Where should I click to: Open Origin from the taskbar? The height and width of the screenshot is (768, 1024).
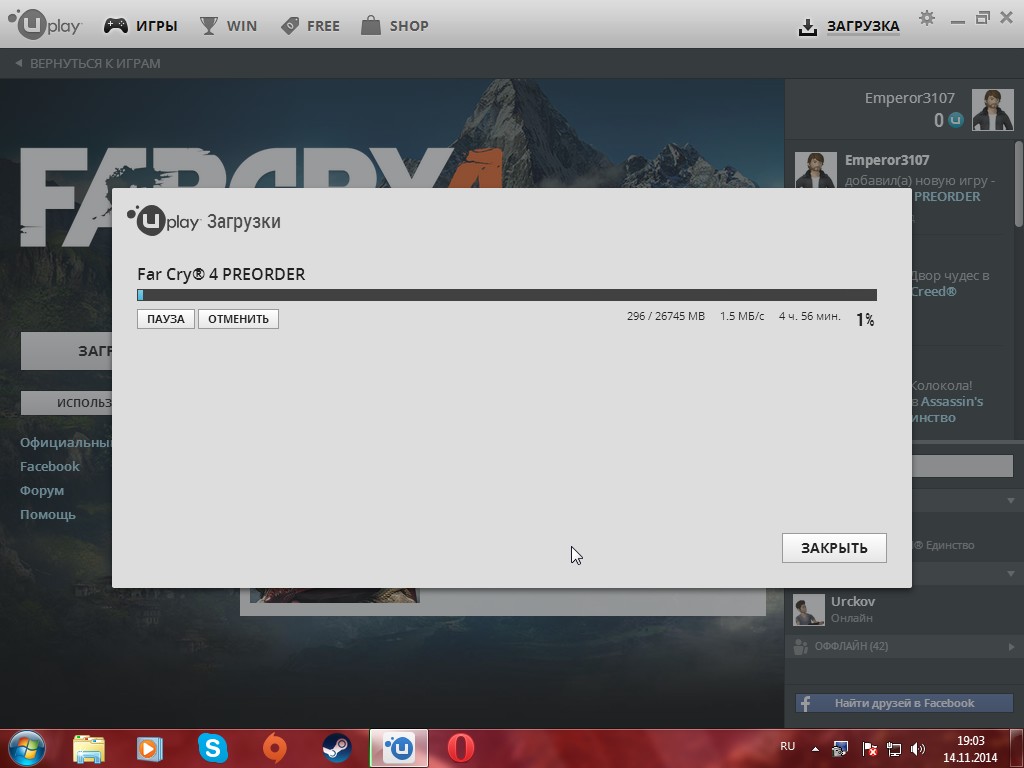(274, 748)
